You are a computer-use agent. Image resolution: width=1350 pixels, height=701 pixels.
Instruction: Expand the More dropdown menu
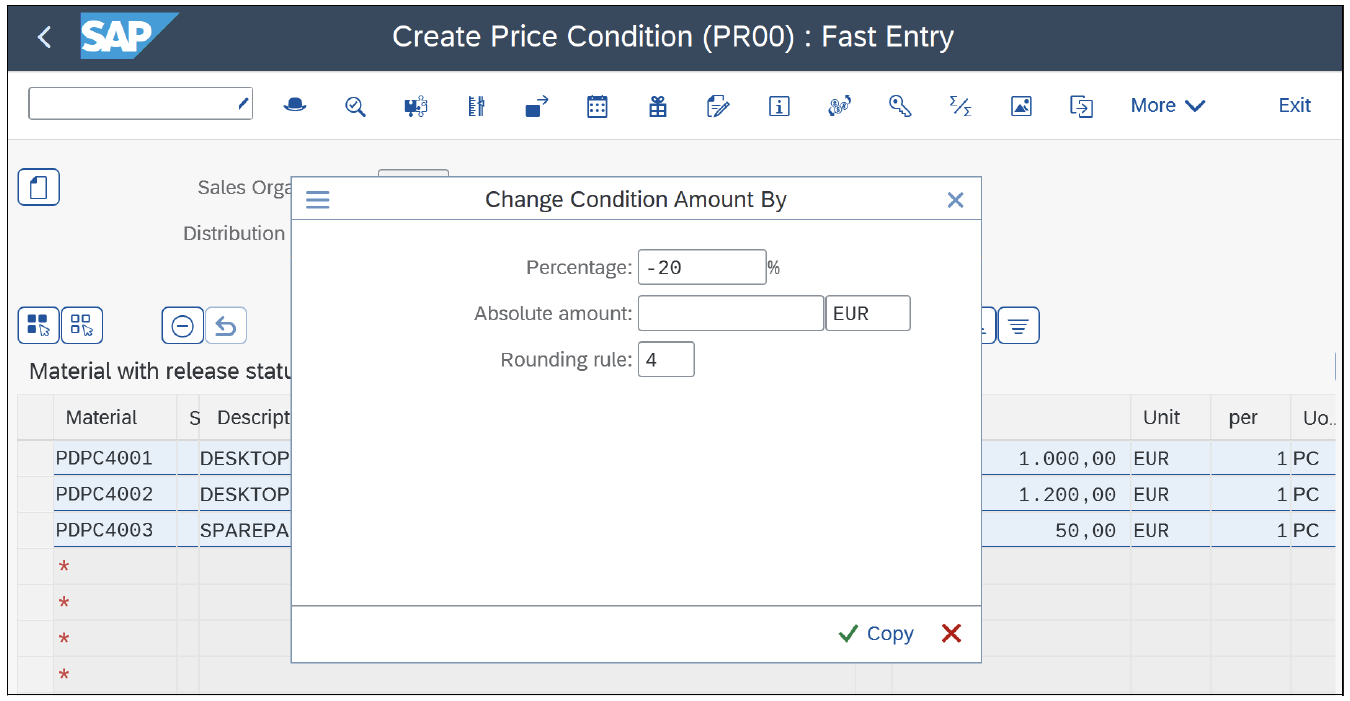(1166, 105)
